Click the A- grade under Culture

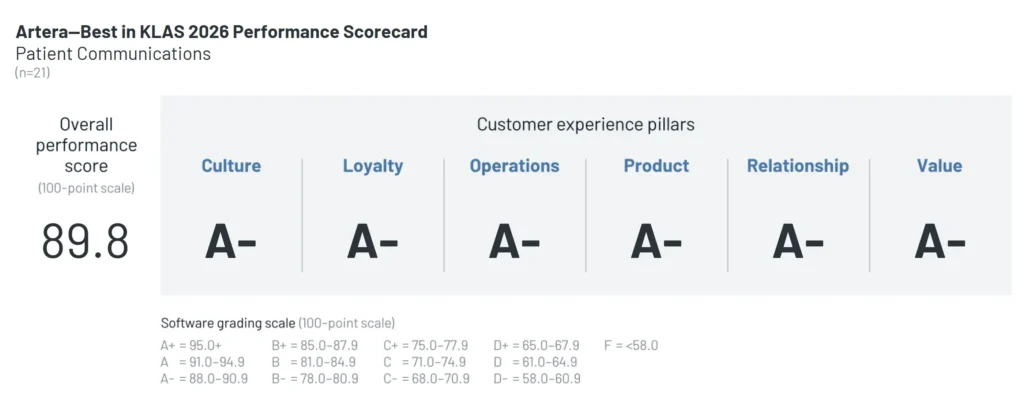231,242
